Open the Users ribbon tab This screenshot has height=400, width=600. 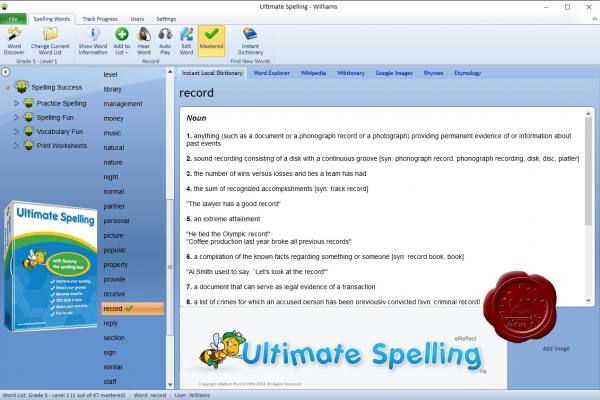point(137,19)
